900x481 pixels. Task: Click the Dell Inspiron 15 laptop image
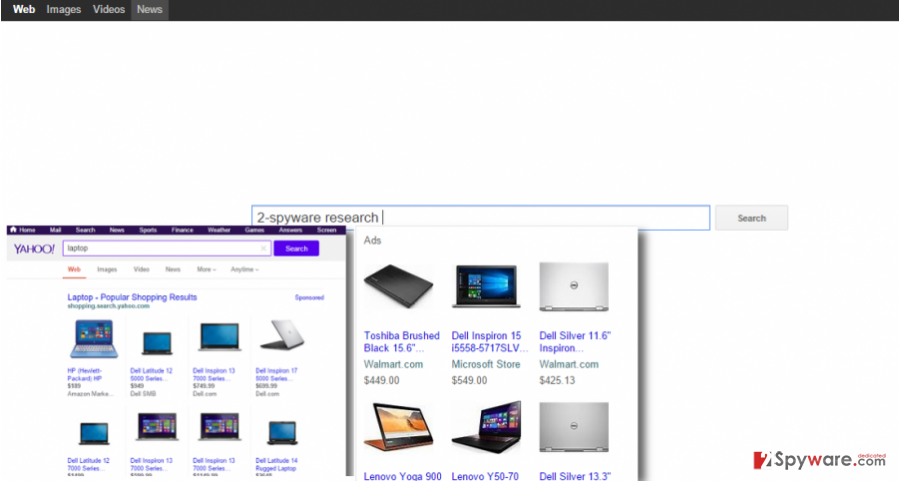[486, 286]
